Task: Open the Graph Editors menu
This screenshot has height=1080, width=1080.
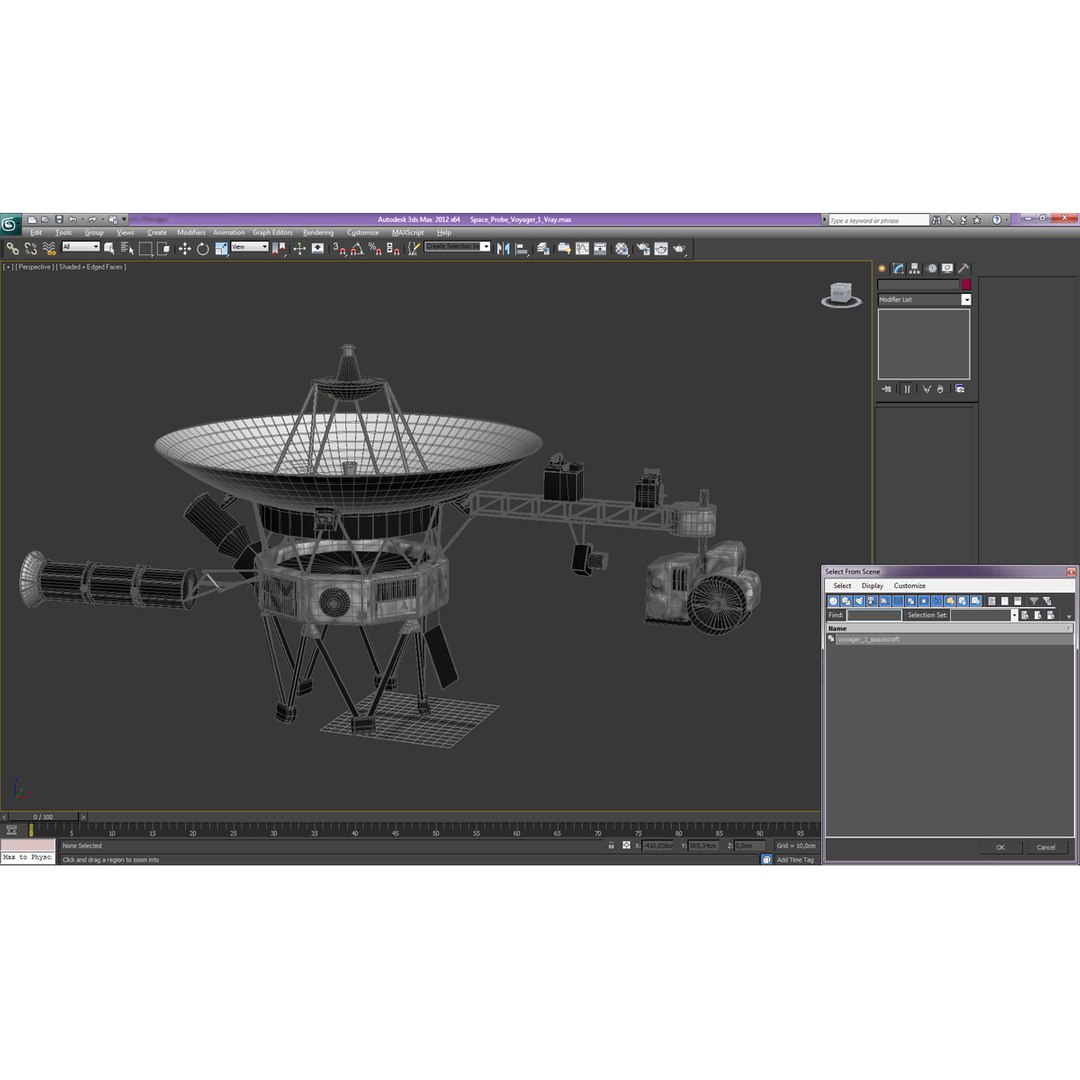Action: 272,233
